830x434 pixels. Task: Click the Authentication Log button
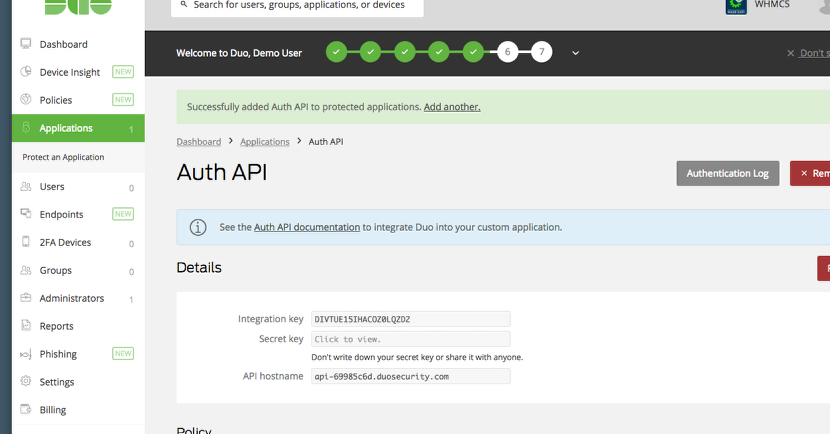point(727,173)
